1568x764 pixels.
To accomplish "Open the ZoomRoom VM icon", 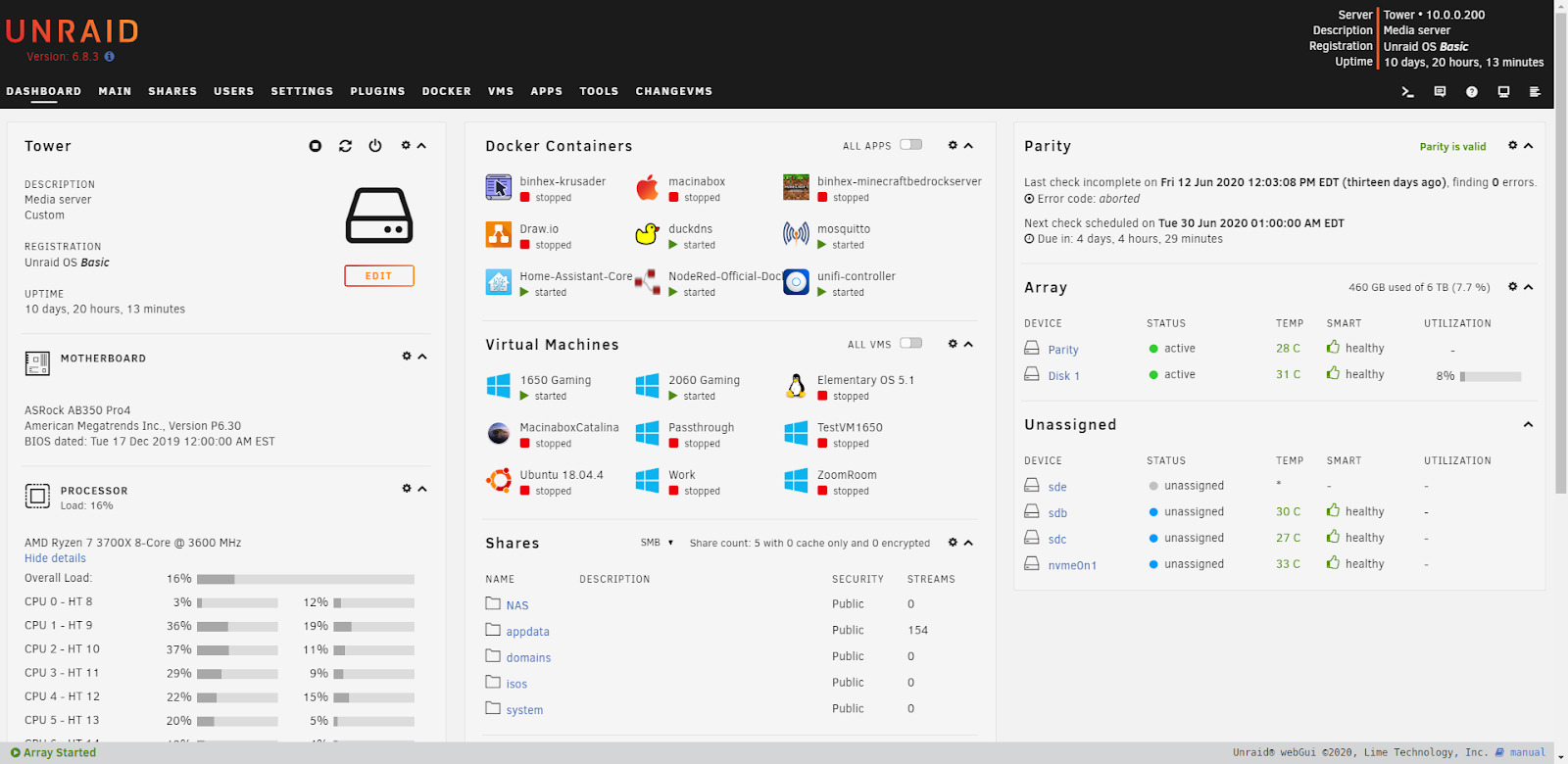I will point(796,480).
